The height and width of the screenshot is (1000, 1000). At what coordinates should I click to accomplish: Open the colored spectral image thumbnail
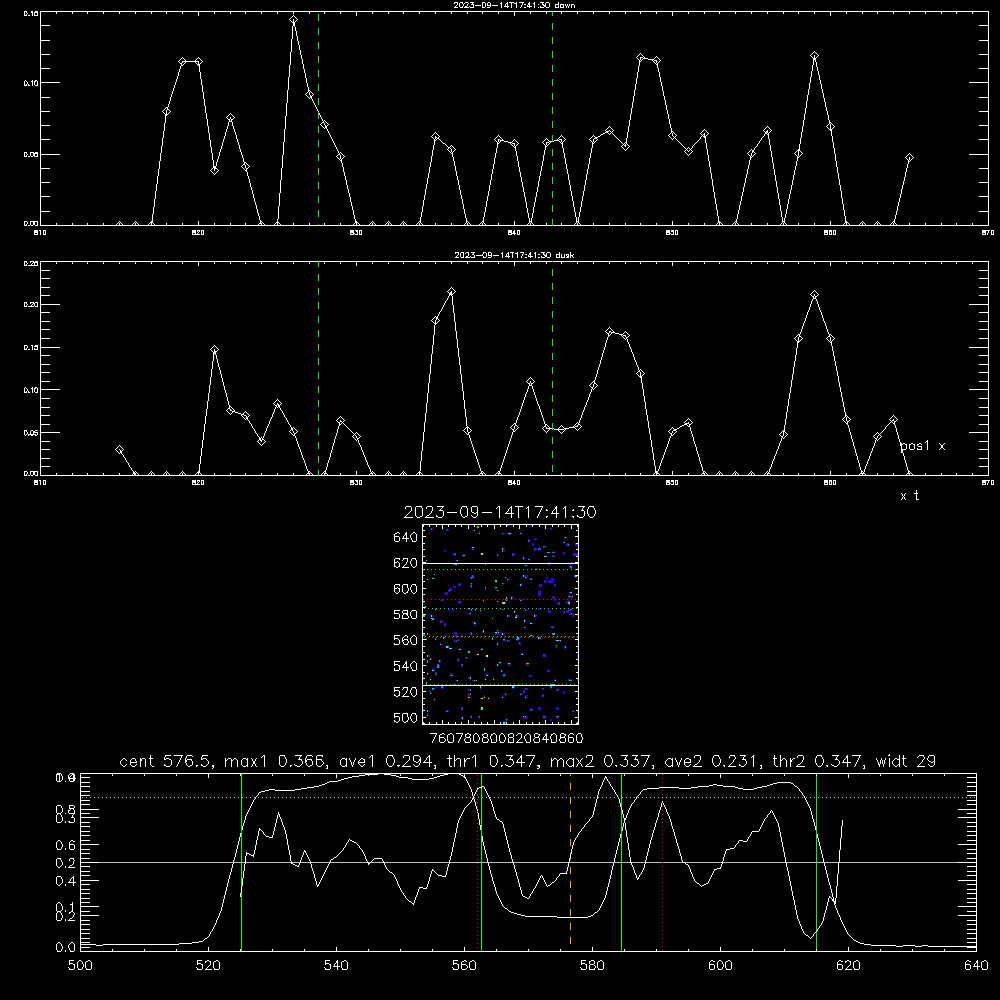click(501, 624)
